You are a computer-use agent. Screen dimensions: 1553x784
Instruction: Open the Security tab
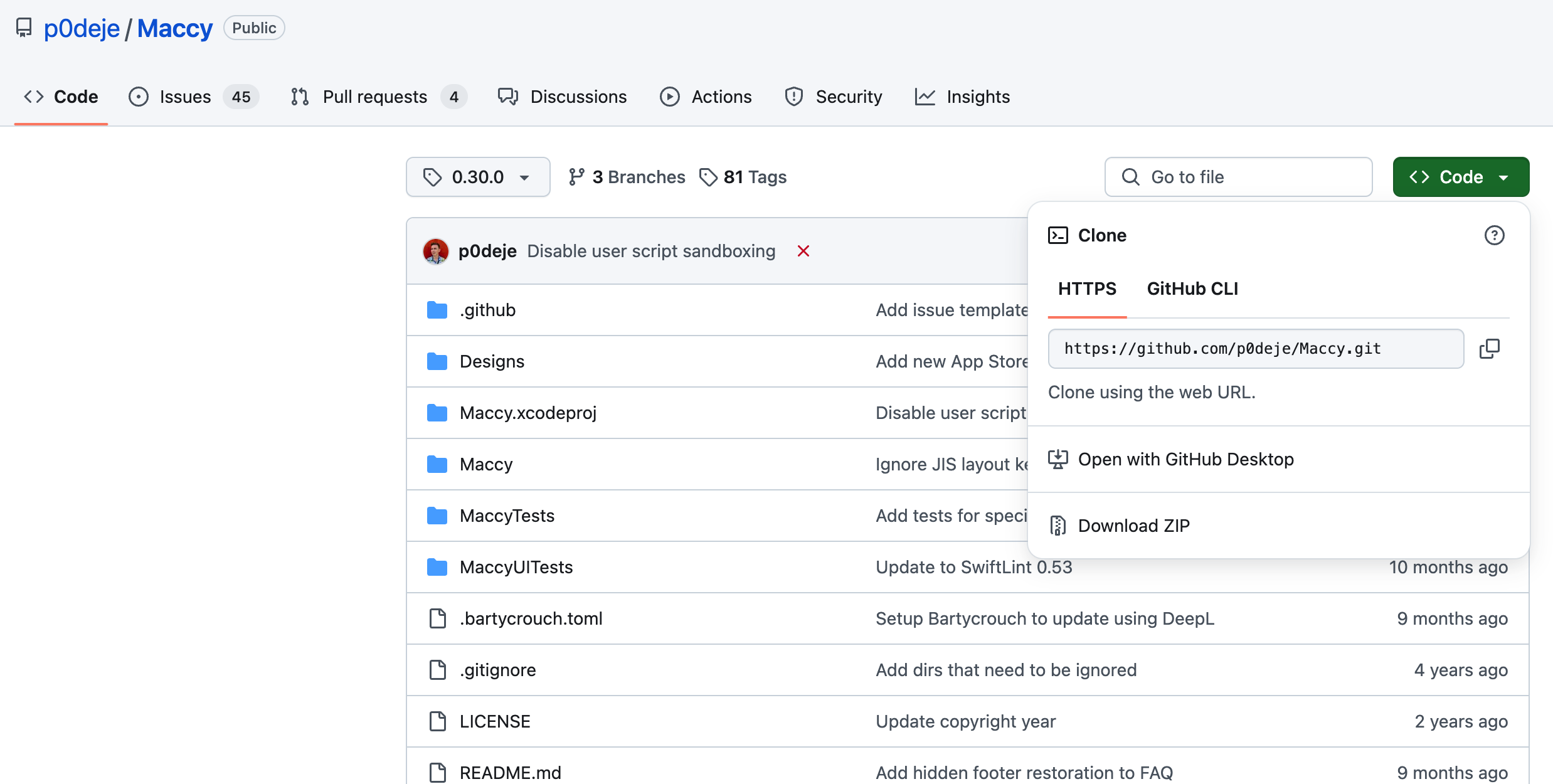pos(833,97)
